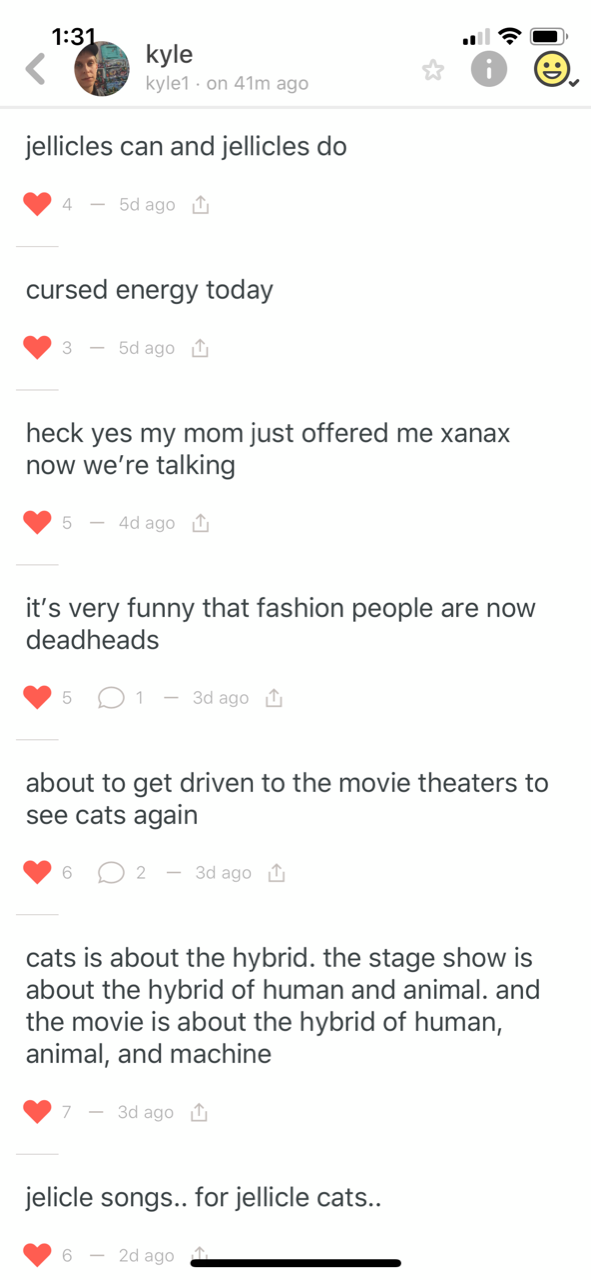Expand the smiley emoji dropdown
Screen dimensions: 591x1280
coord(552,69)
